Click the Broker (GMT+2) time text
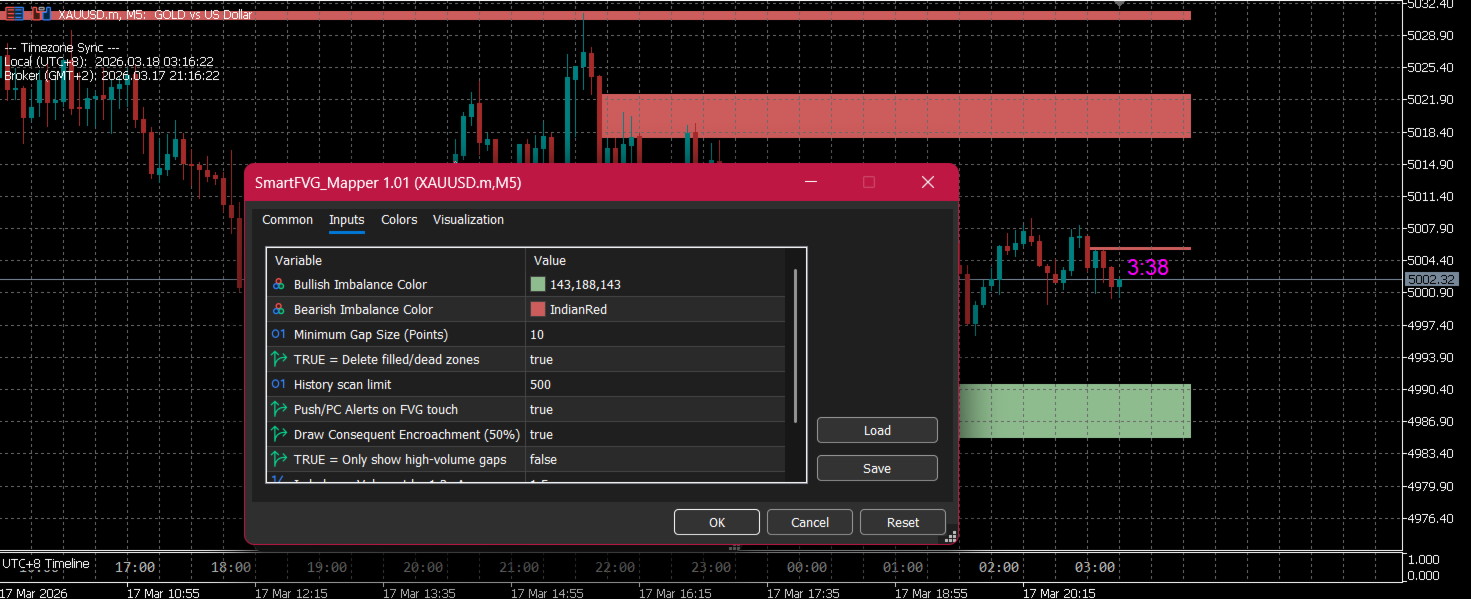This screenshot has width=1471, height=599. 112,75
